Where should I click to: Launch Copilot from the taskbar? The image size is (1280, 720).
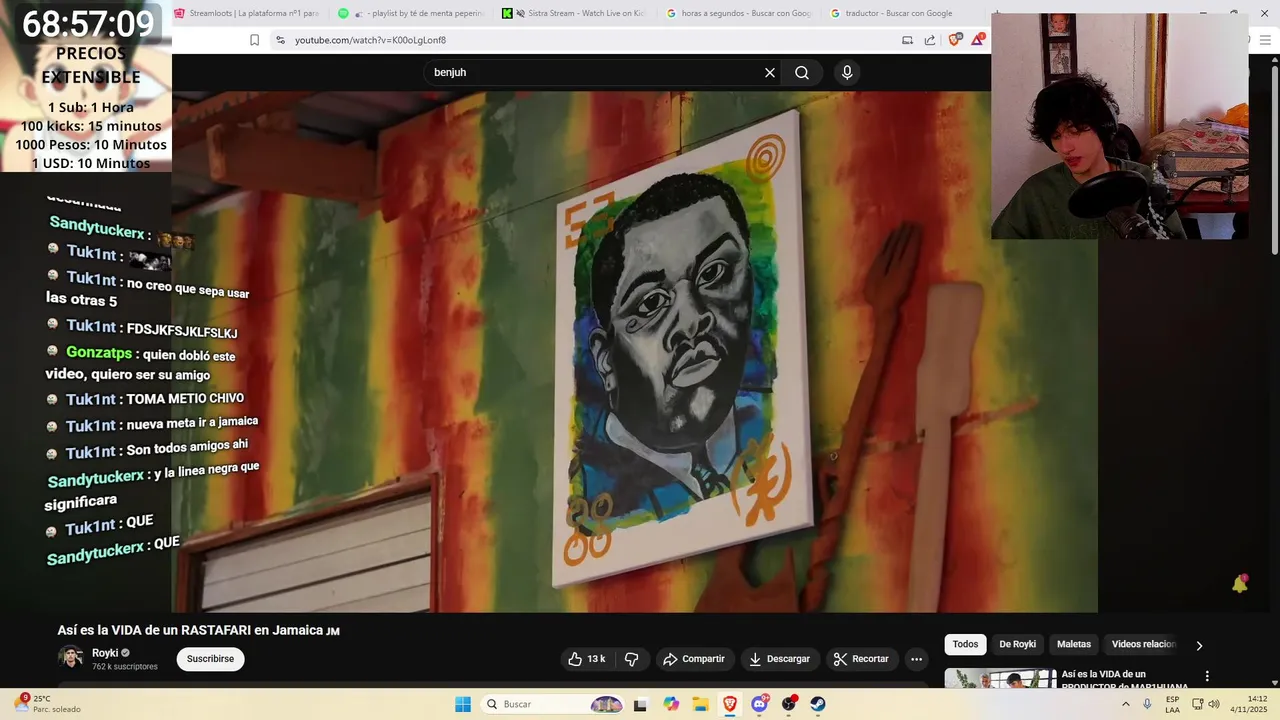671,704
